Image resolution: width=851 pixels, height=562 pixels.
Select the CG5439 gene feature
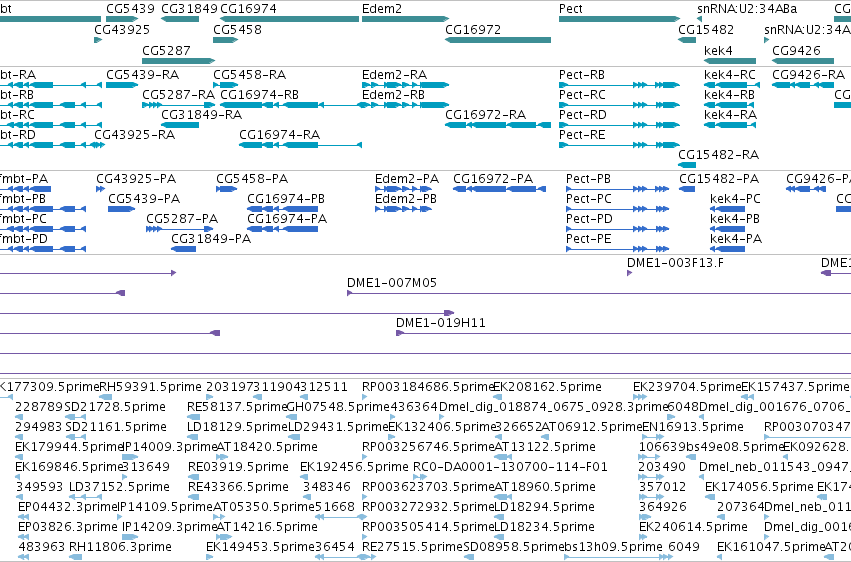(122, 19)
